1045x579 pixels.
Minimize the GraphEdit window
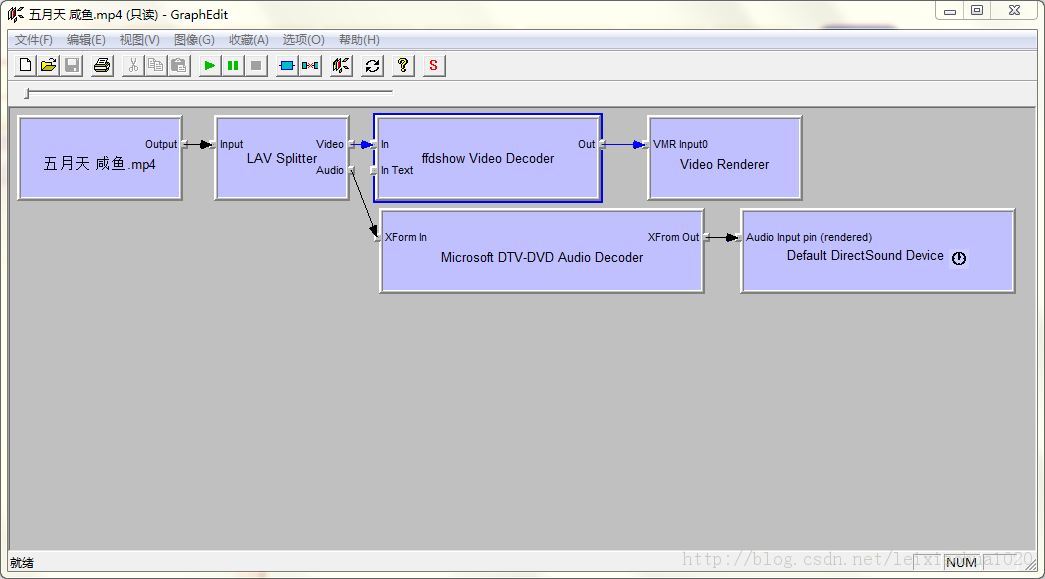click(950, 11)
